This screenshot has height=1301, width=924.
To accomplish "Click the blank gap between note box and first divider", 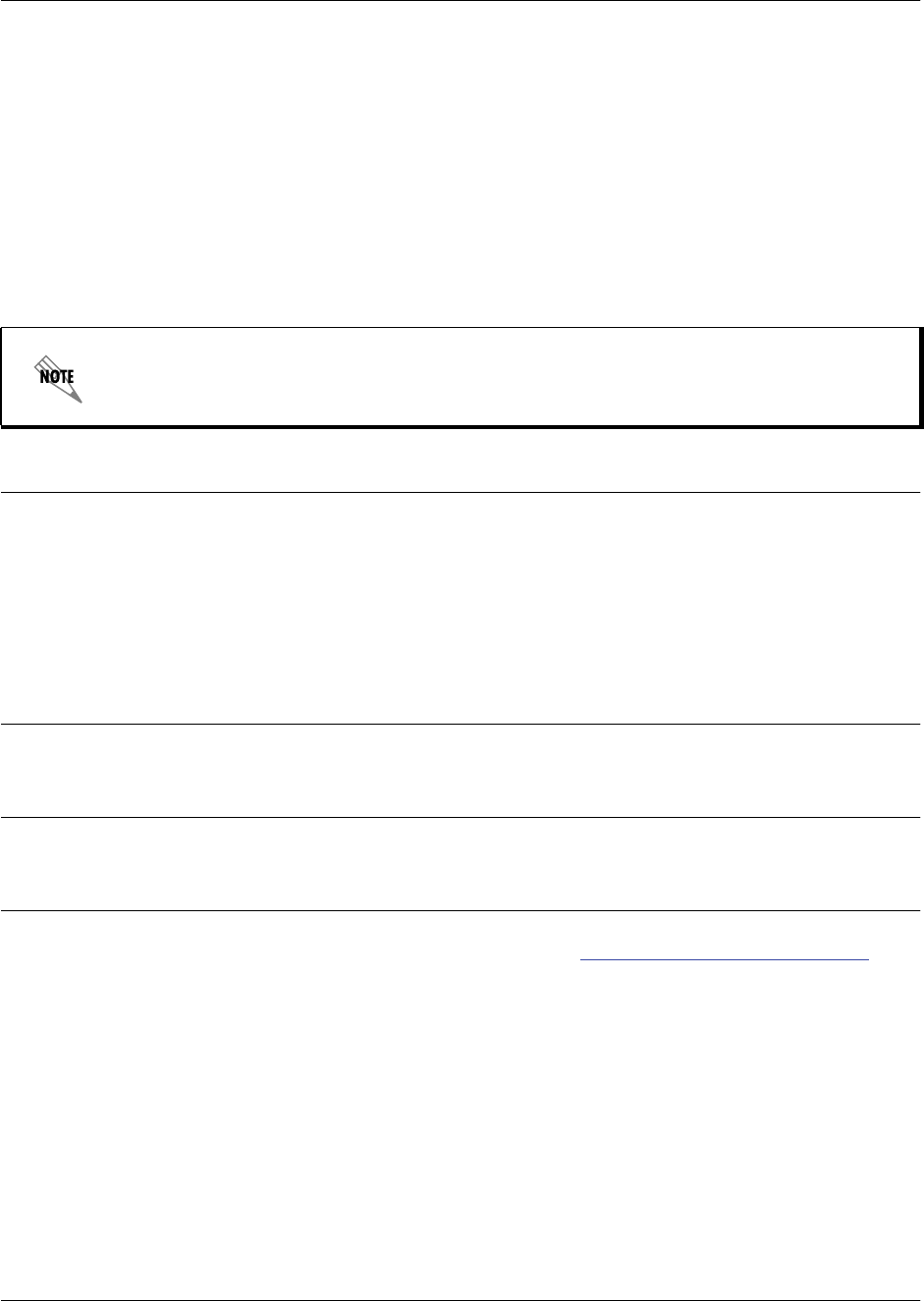I will (462, 460).
